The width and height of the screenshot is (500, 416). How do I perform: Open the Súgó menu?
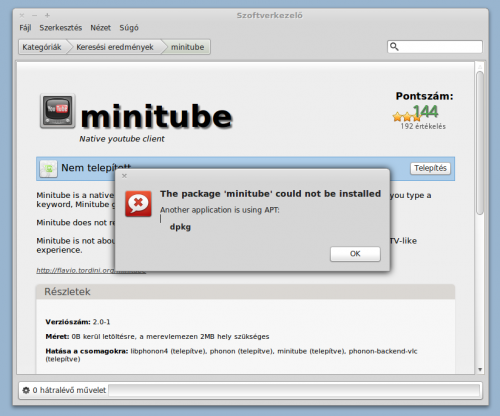[129, 28]
